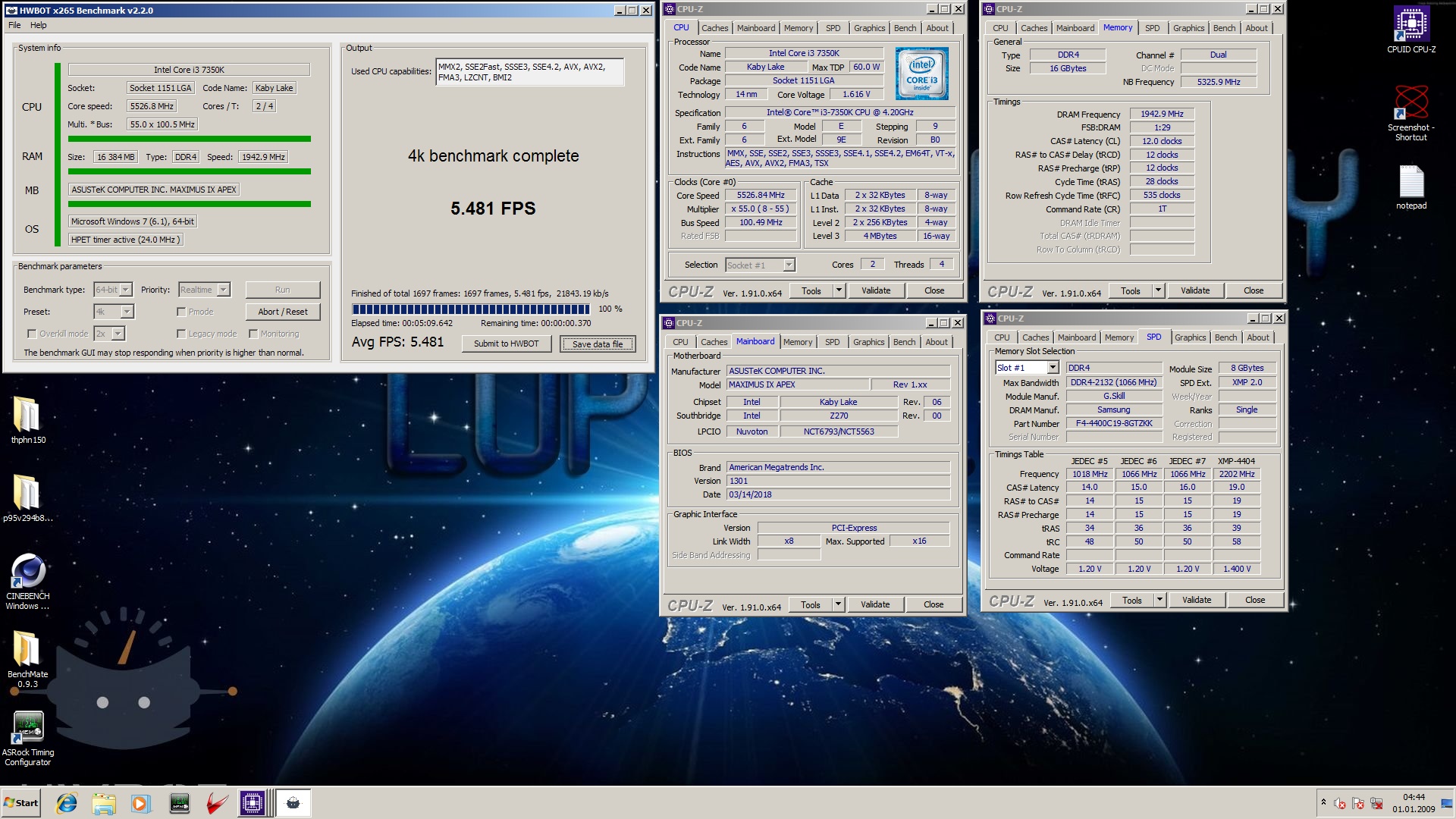Show hidden tray icons arrow

click(1323, 802)
